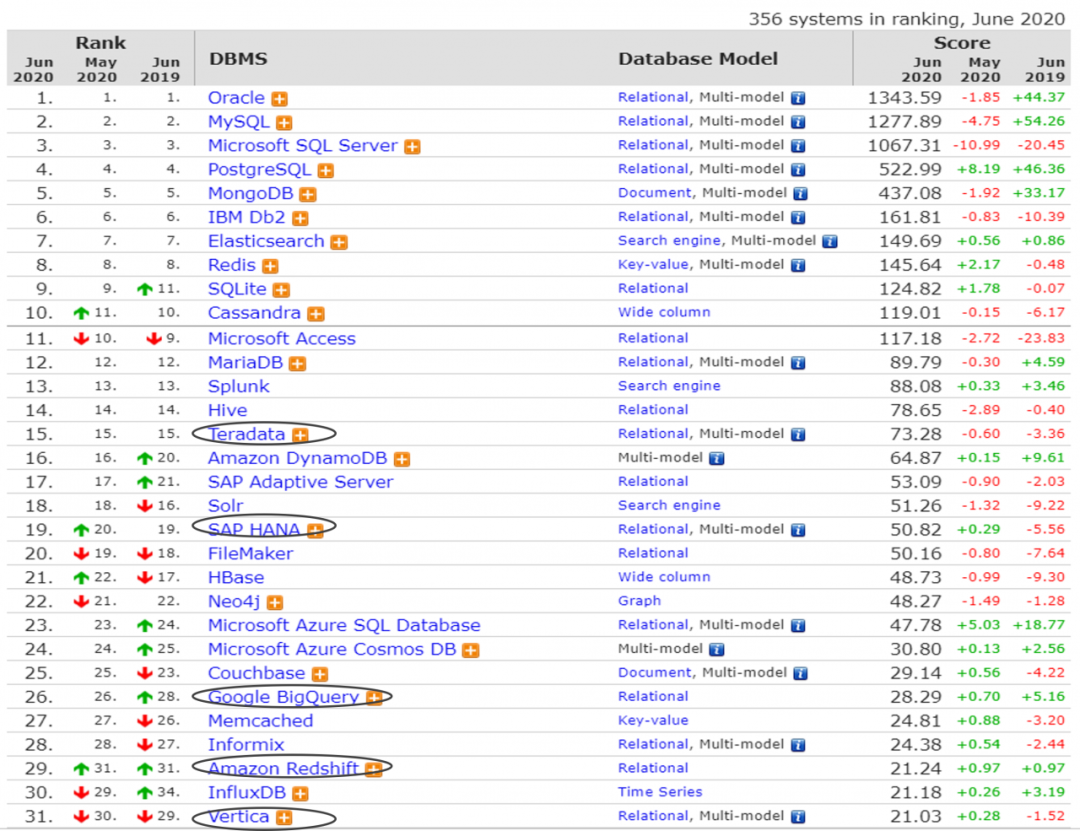Screen dimensions: 1080x831
Task: Click the info icon in the Informix row
Action: pos(798,746)
